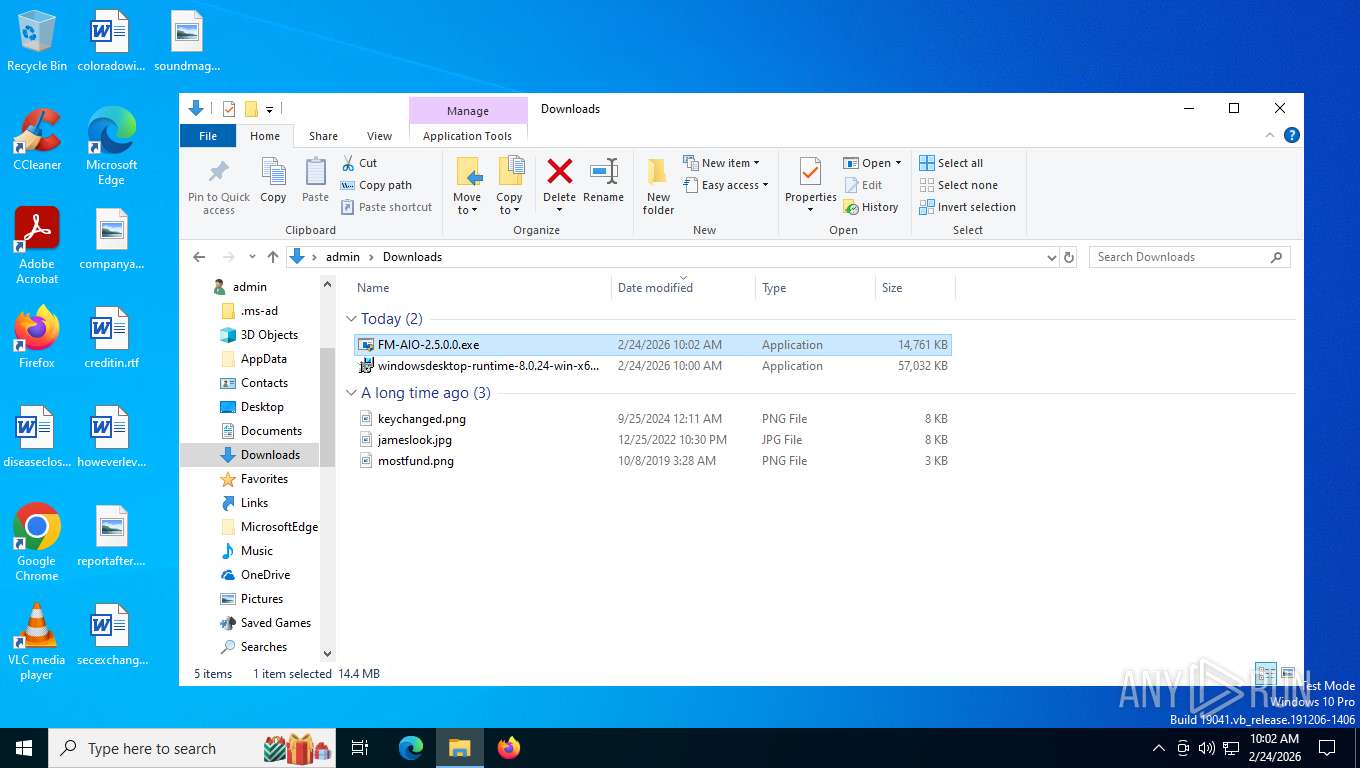Click Pin to Quick access icon

(219, 172)
